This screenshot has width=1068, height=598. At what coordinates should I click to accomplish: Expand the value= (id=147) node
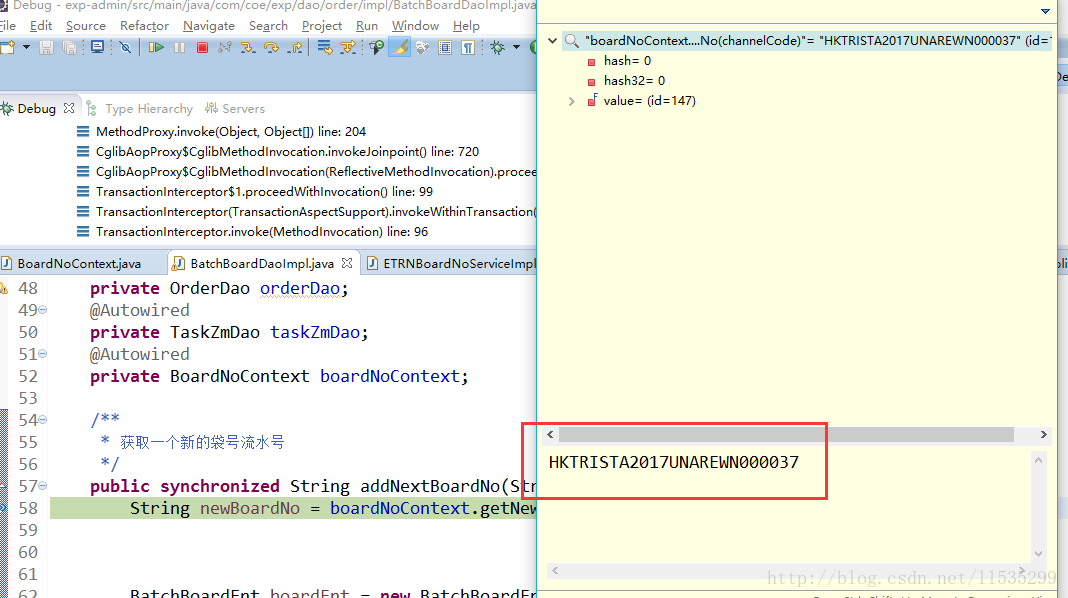click(x=571, y=101)
